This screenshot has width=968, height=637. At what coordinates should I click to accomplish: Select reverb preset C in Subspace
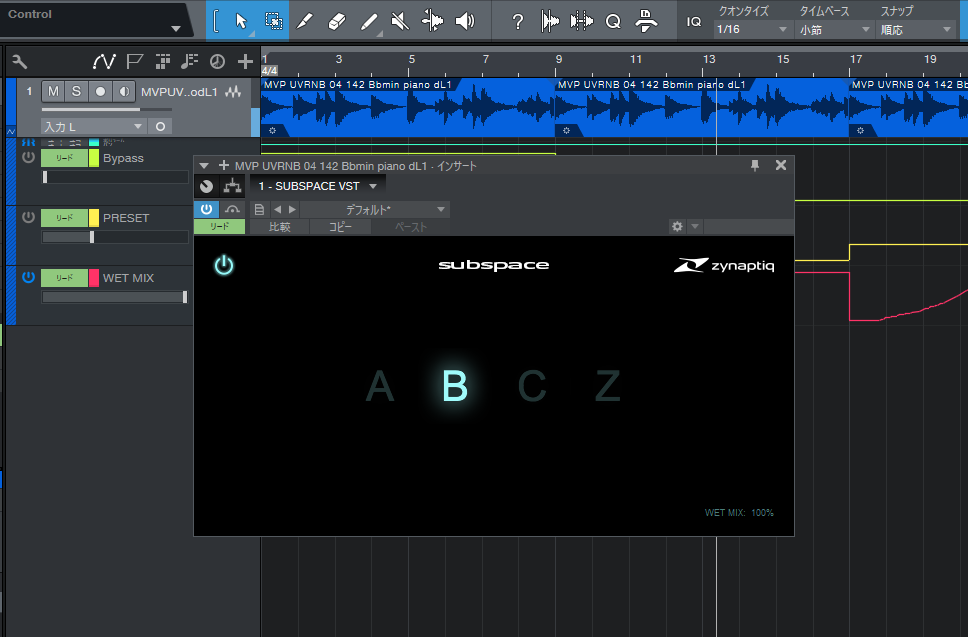coord(532,386)
